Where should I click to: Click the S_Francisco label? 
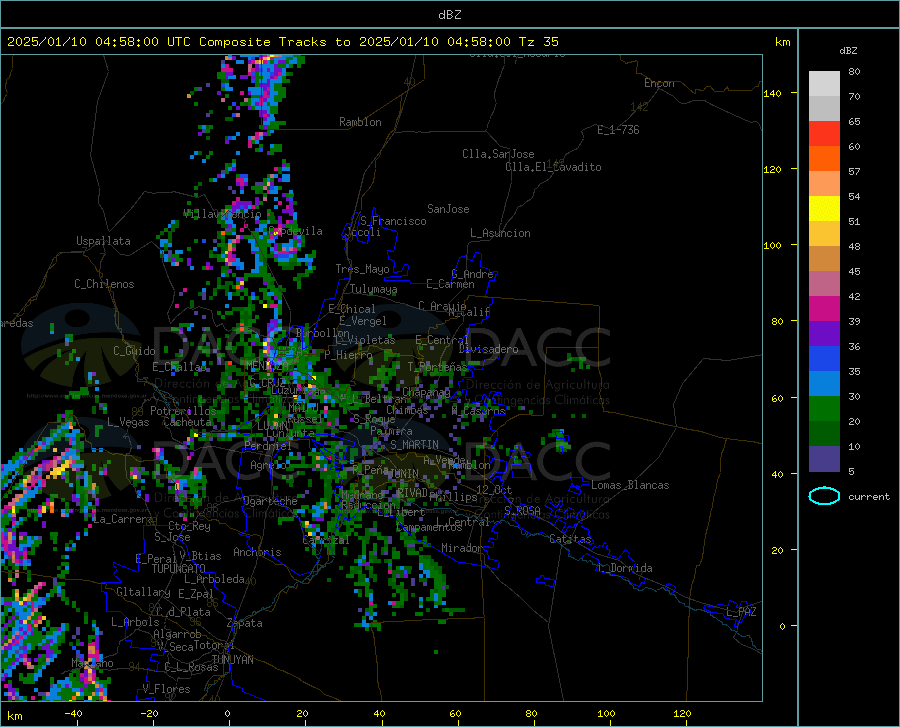tap(394, 221)
